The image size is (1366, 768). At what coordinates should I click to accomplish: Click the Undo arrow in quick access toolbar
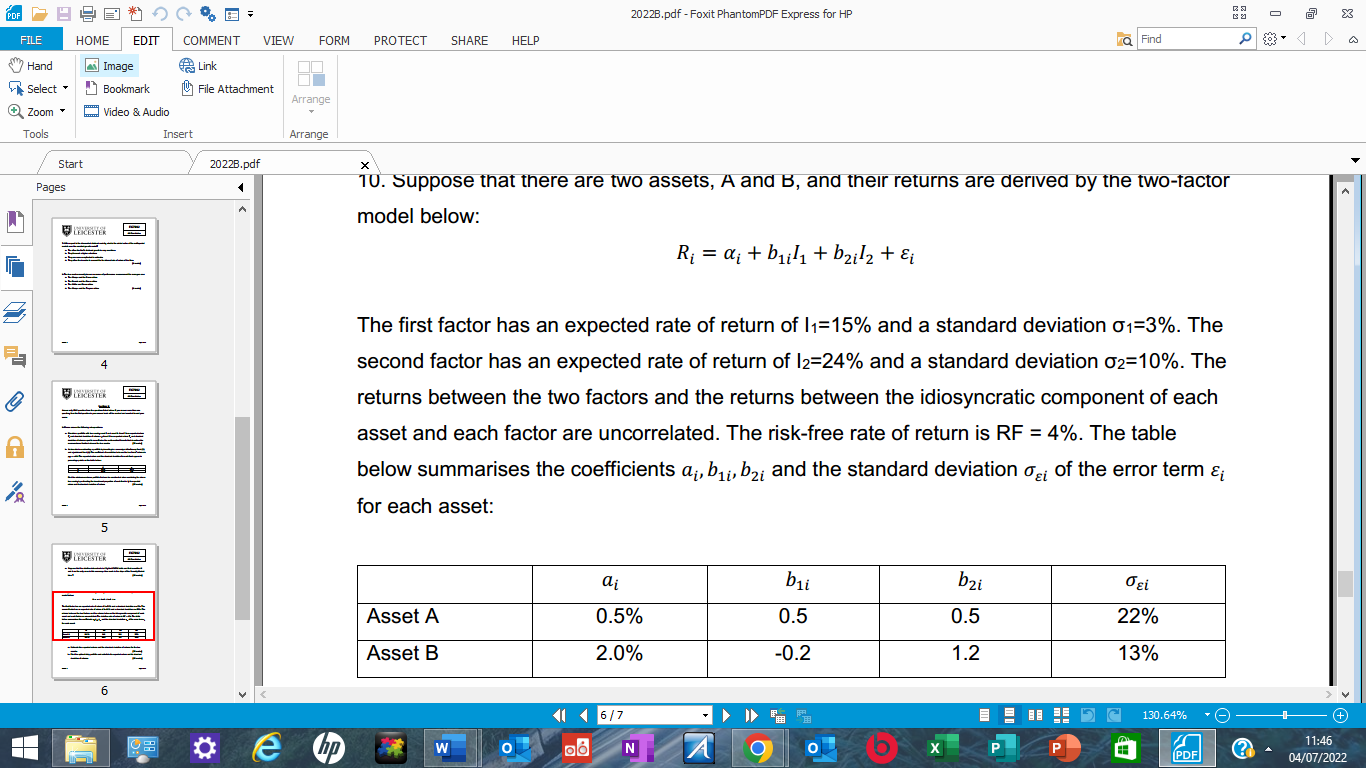point(159,14)
